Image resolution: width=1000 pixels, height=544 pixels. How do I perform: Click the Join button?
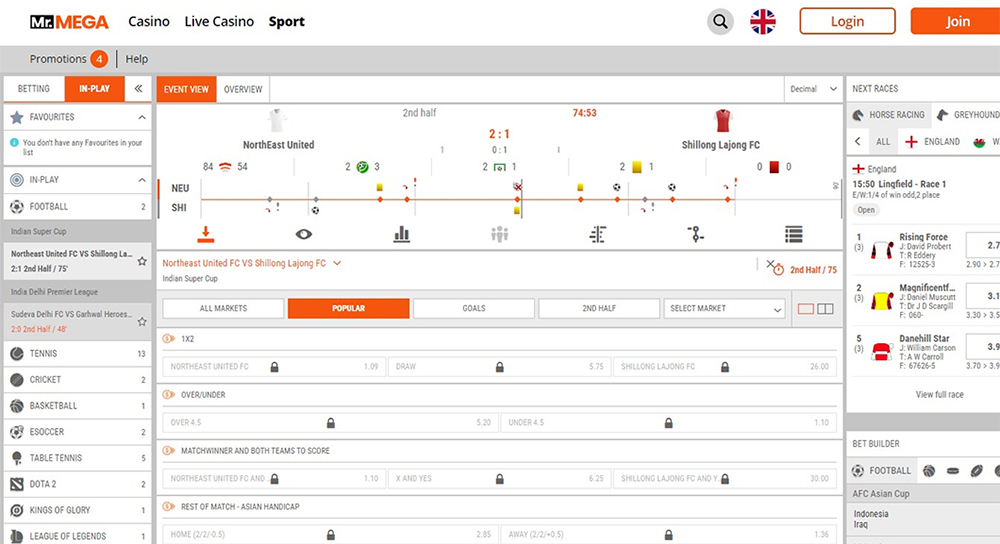pyautogui.click(x=955, y=21)
